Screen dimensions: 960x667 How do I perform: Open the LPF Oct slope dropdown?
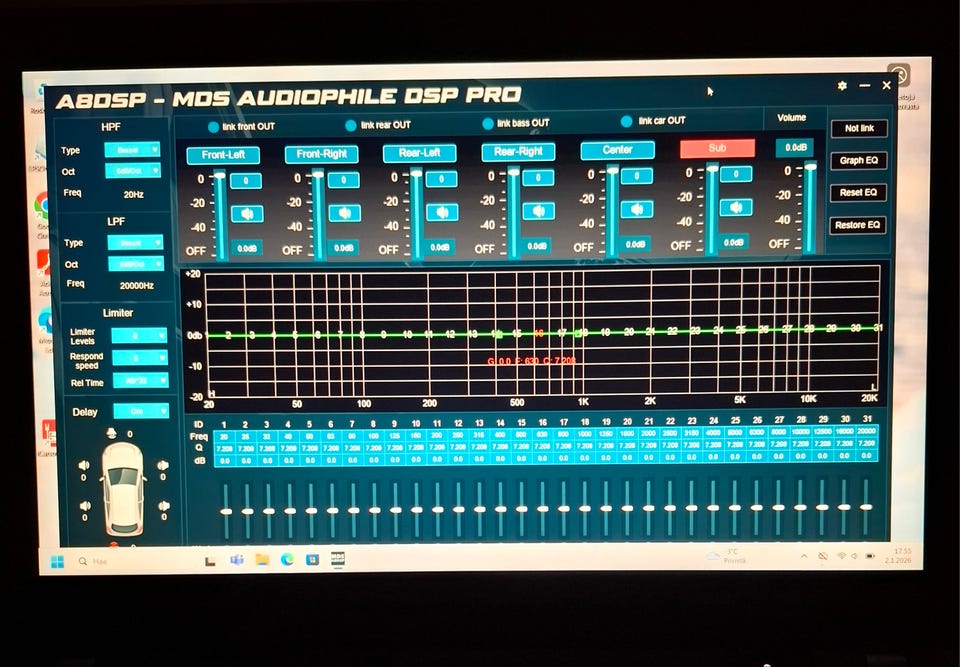coord(136,264)
